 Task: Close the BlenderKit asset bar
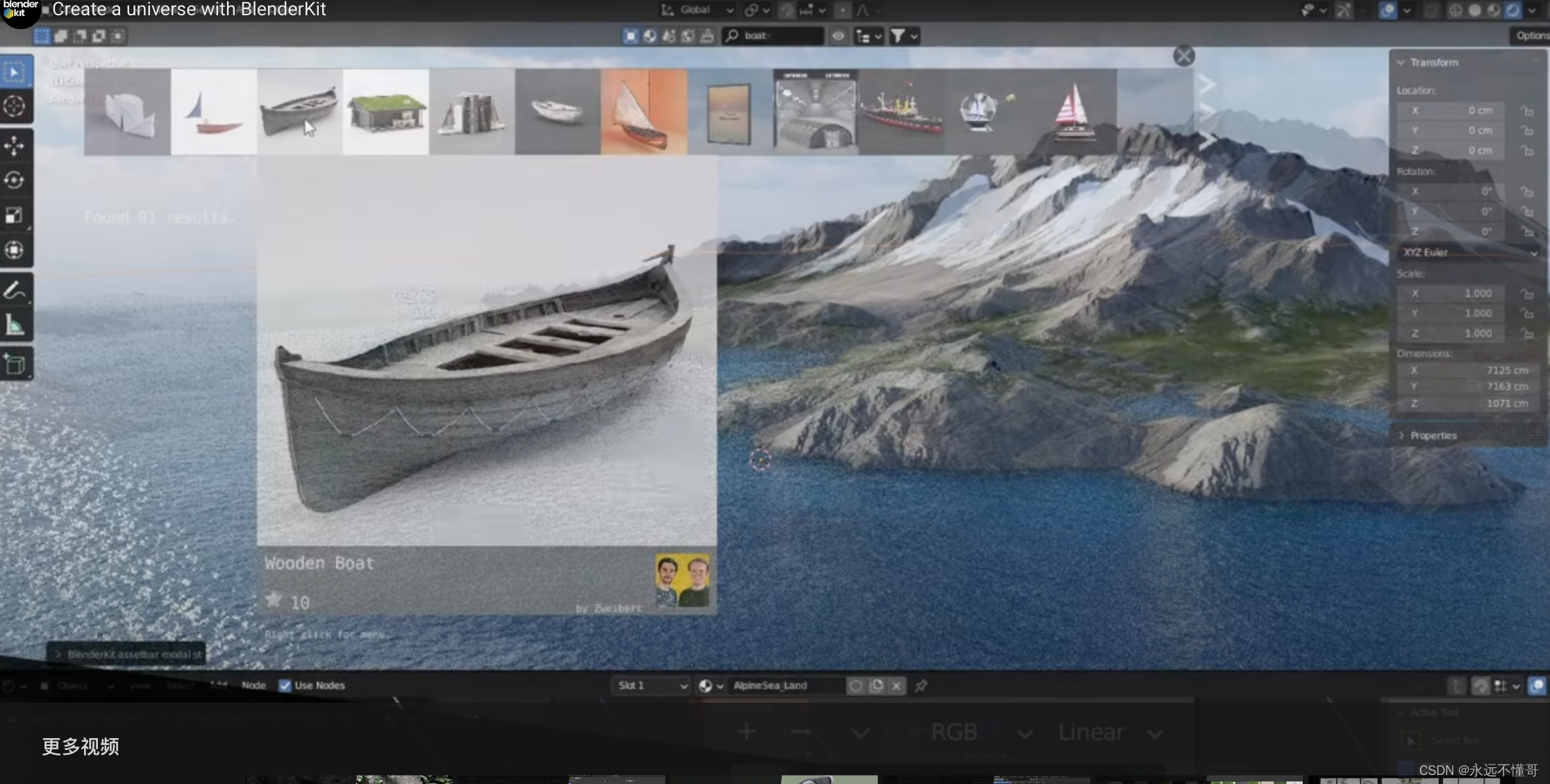point(1184,56)
